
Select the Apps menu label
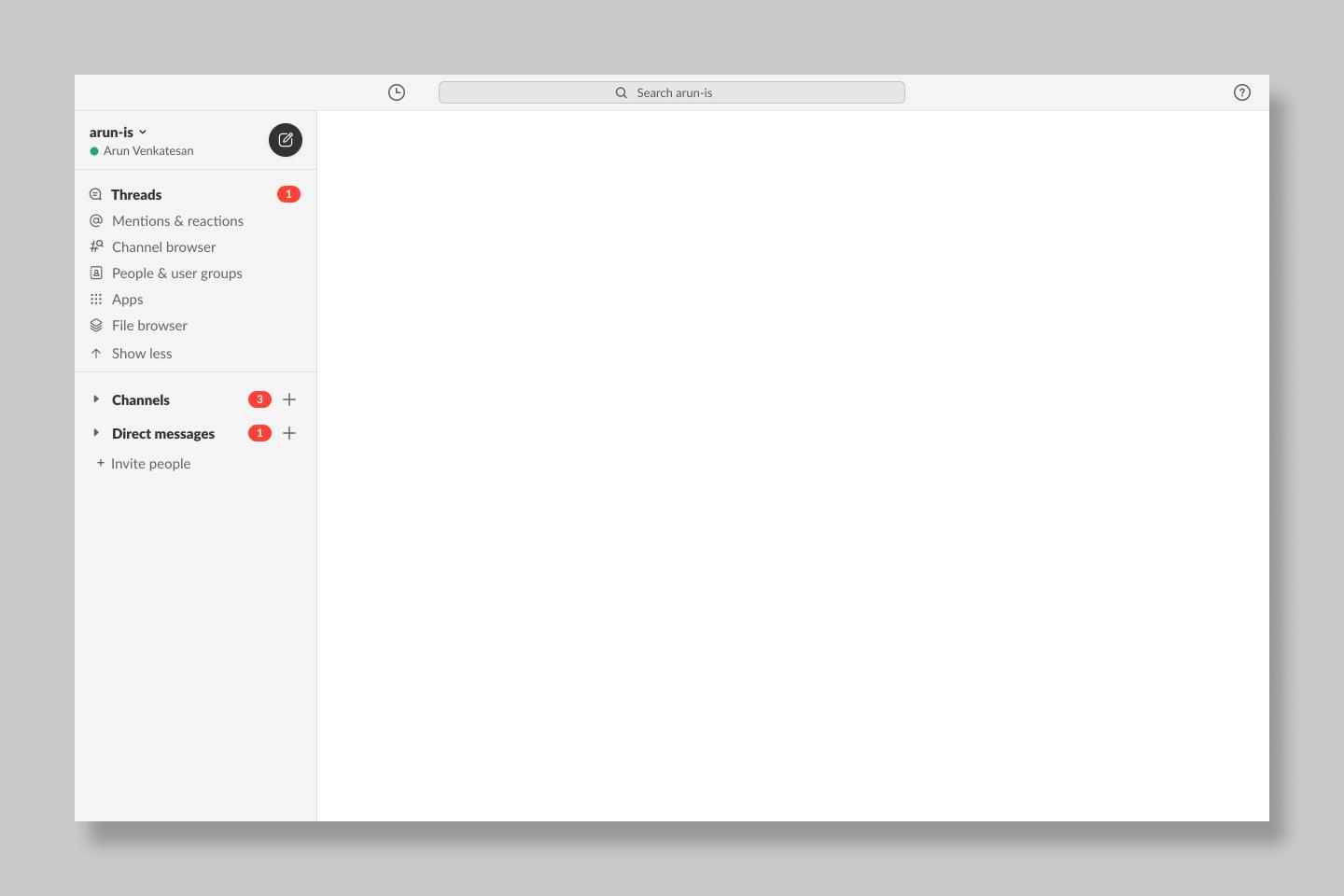[127, 300]
